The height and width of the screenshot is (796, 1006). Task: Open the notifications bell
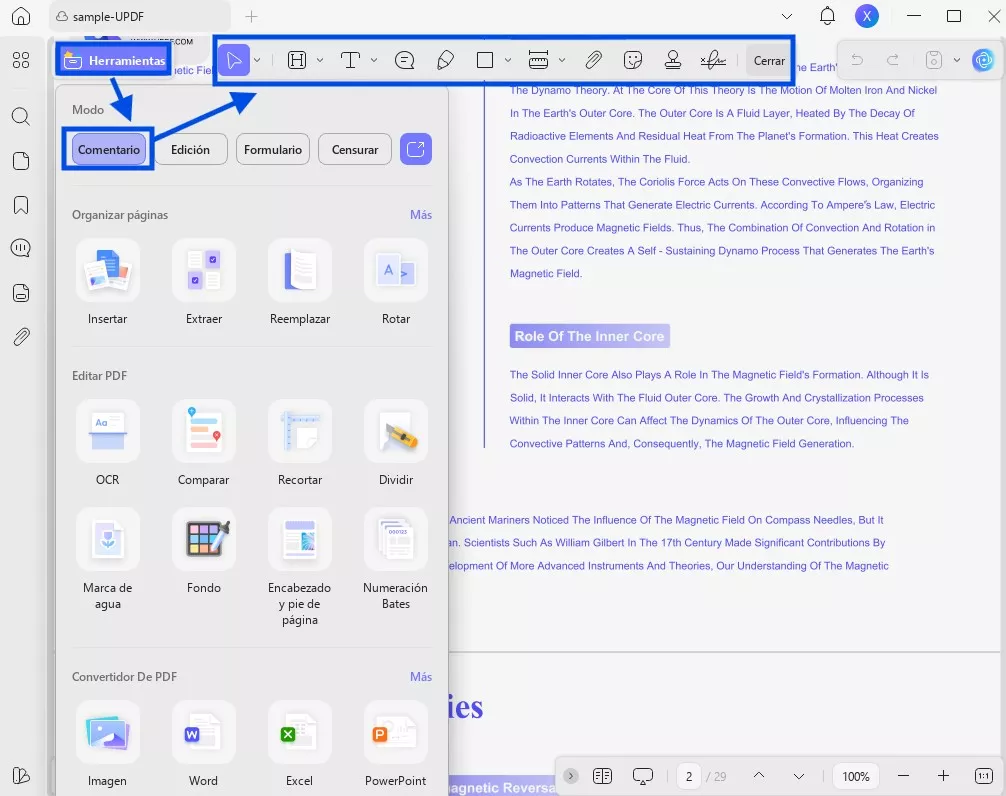[828, 16]
